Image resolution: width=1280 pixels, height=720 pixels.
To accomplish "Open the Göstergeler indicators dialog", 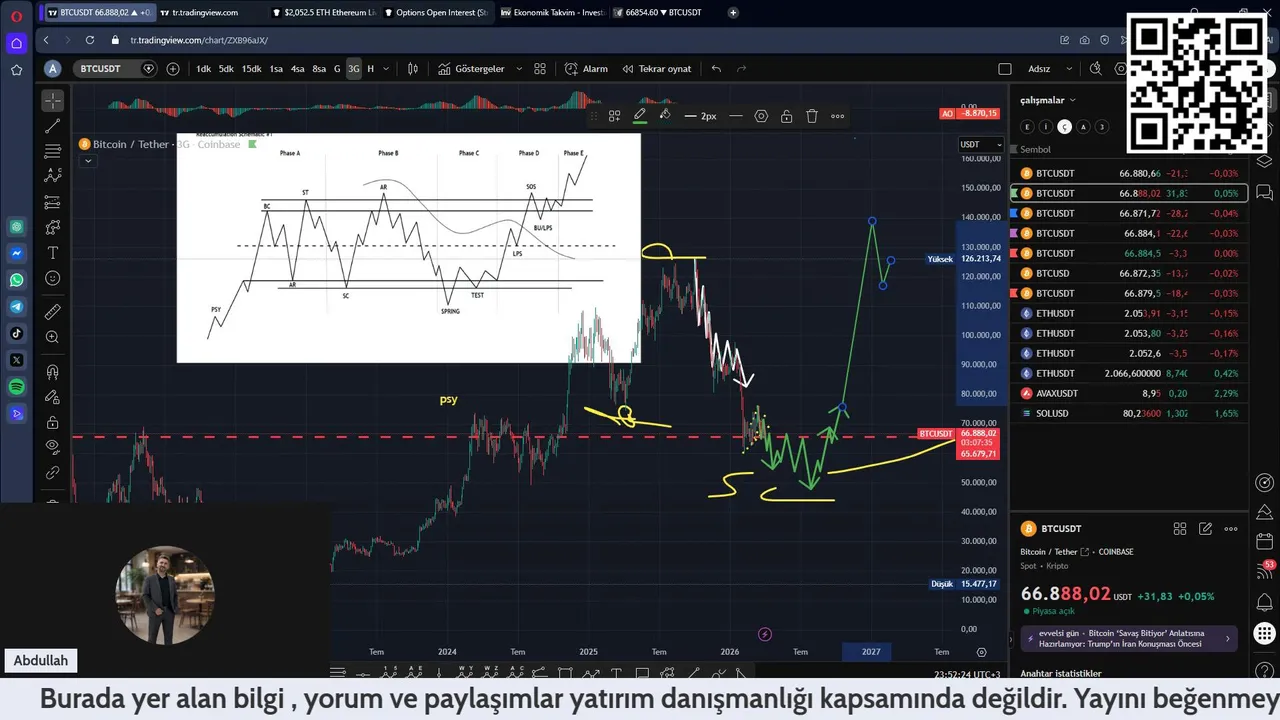I will (x=471, y=69).
